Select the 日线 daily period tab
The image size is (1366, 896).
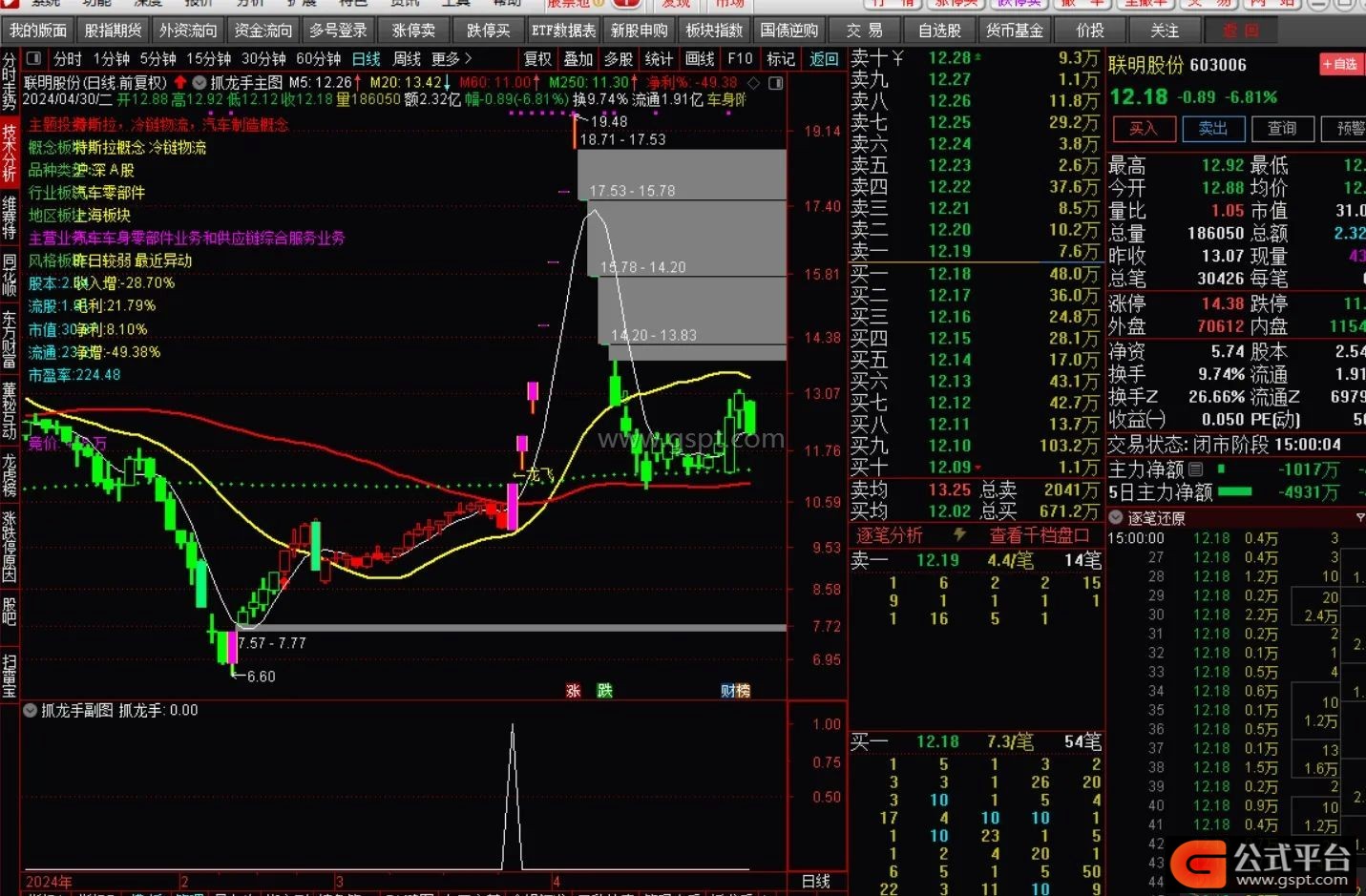tap(366, 59)
